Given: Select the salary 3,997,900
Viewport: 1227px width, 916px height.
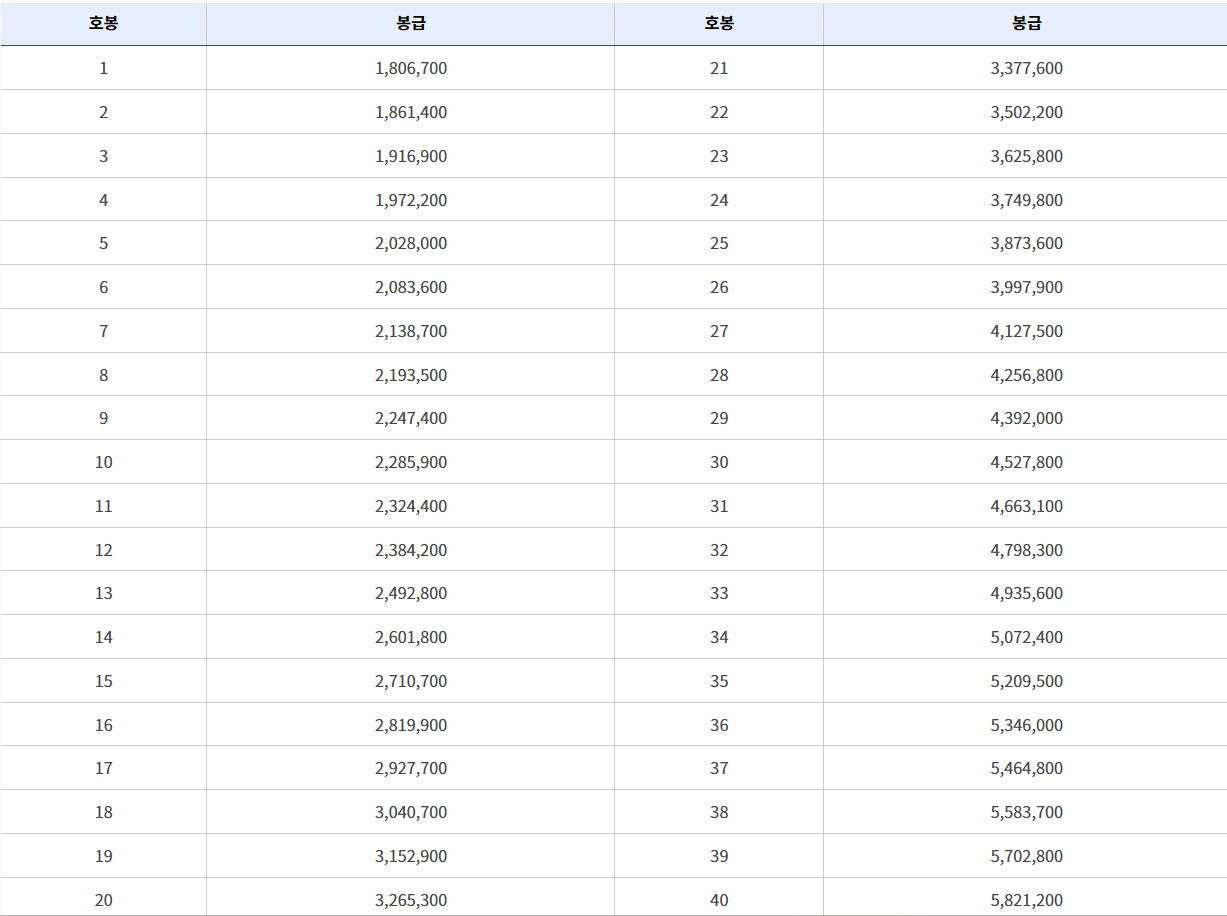Looking at the screenshot, I should pos(1027,287).
